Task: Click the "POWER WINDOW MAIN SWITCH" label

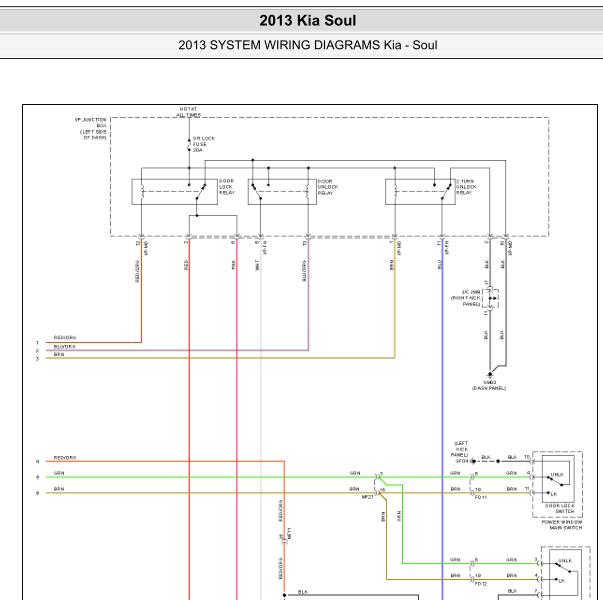Action: [561, 525]
